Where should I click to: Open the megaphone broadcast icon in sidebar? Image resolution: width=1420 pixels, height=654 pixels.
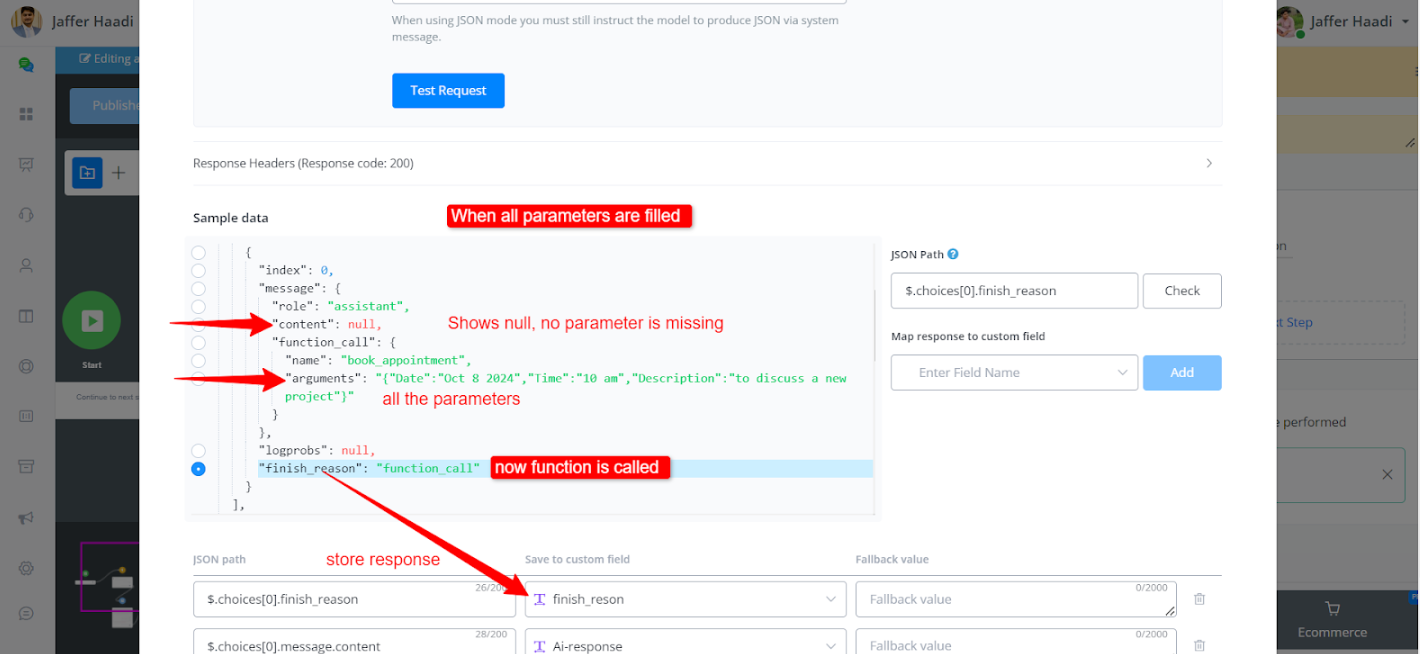pyautogui.click(x=27, y=518)
